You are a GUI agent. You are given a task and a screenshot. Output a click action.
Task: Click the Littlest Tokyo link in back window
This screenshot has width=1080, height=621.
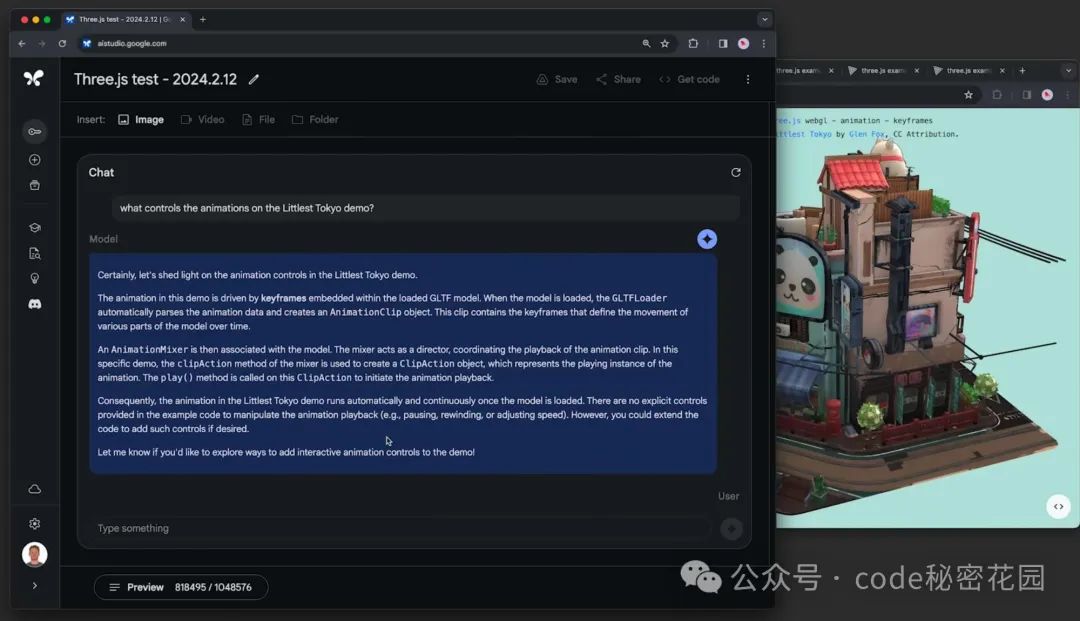(x=804, y=134)
